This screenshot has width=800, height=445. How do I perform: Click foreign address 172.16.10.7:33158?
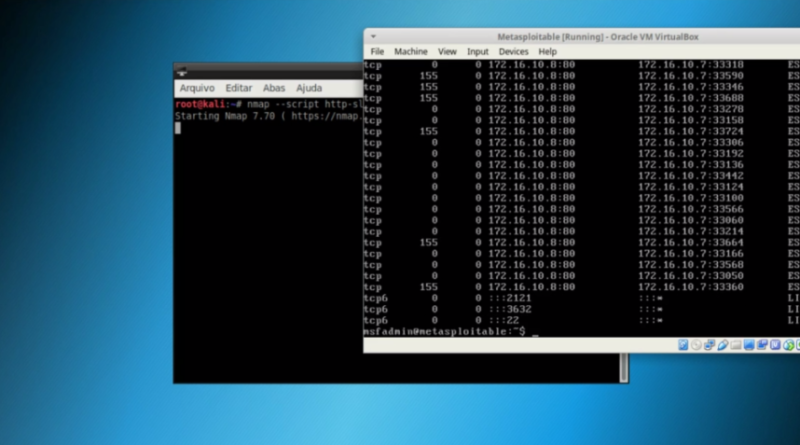point(691,120)
